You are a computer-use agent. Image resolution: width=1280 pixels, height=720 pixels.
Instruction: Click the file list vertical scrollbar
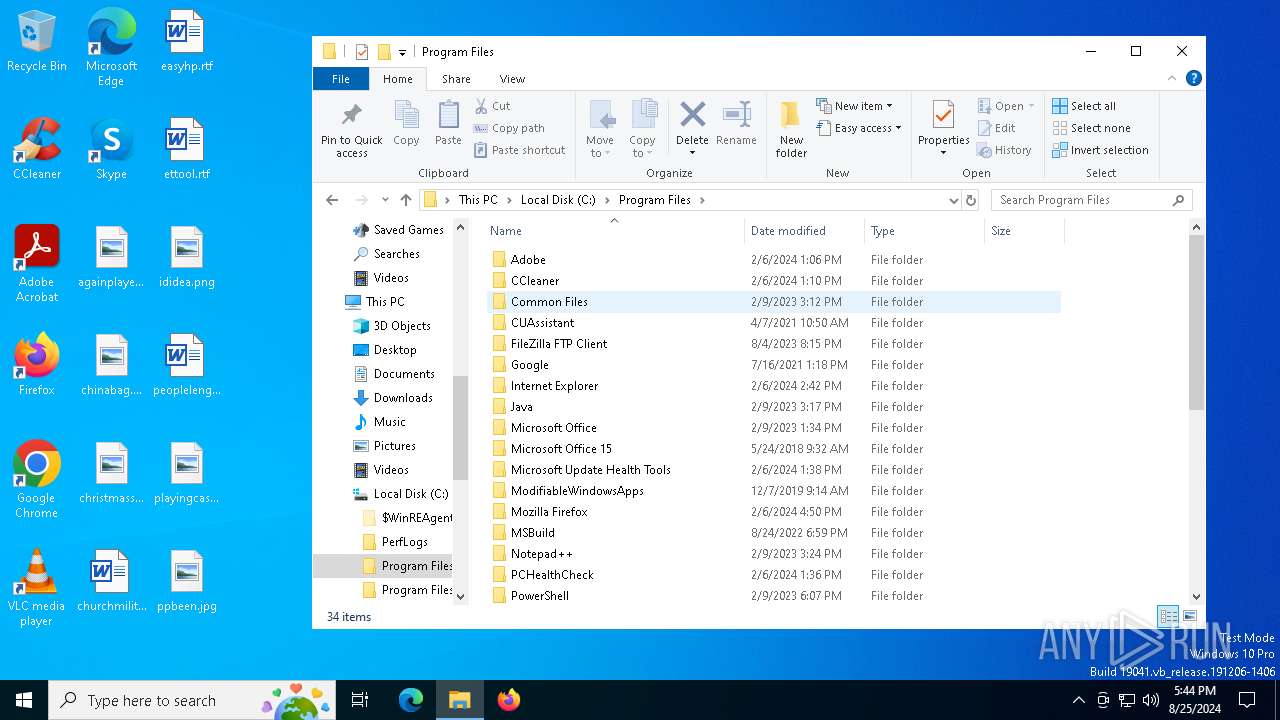1196,324
